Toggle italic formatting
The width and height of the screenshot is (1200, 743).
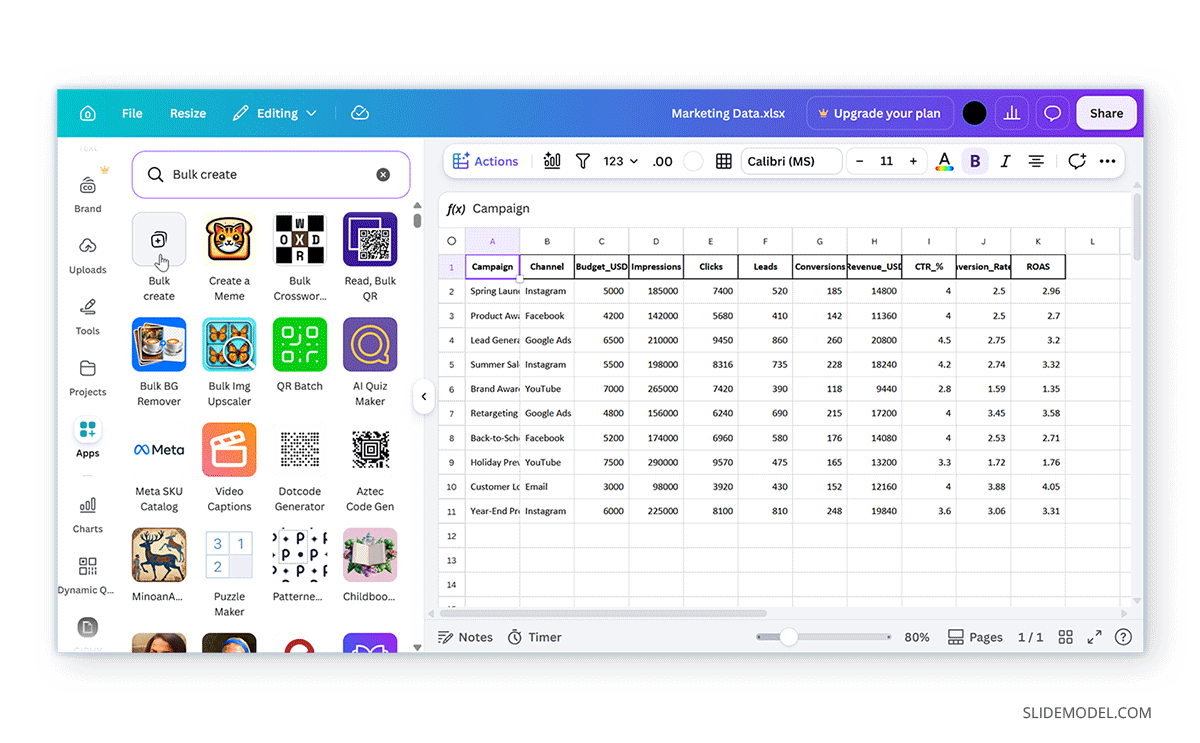coord(1006,161)
